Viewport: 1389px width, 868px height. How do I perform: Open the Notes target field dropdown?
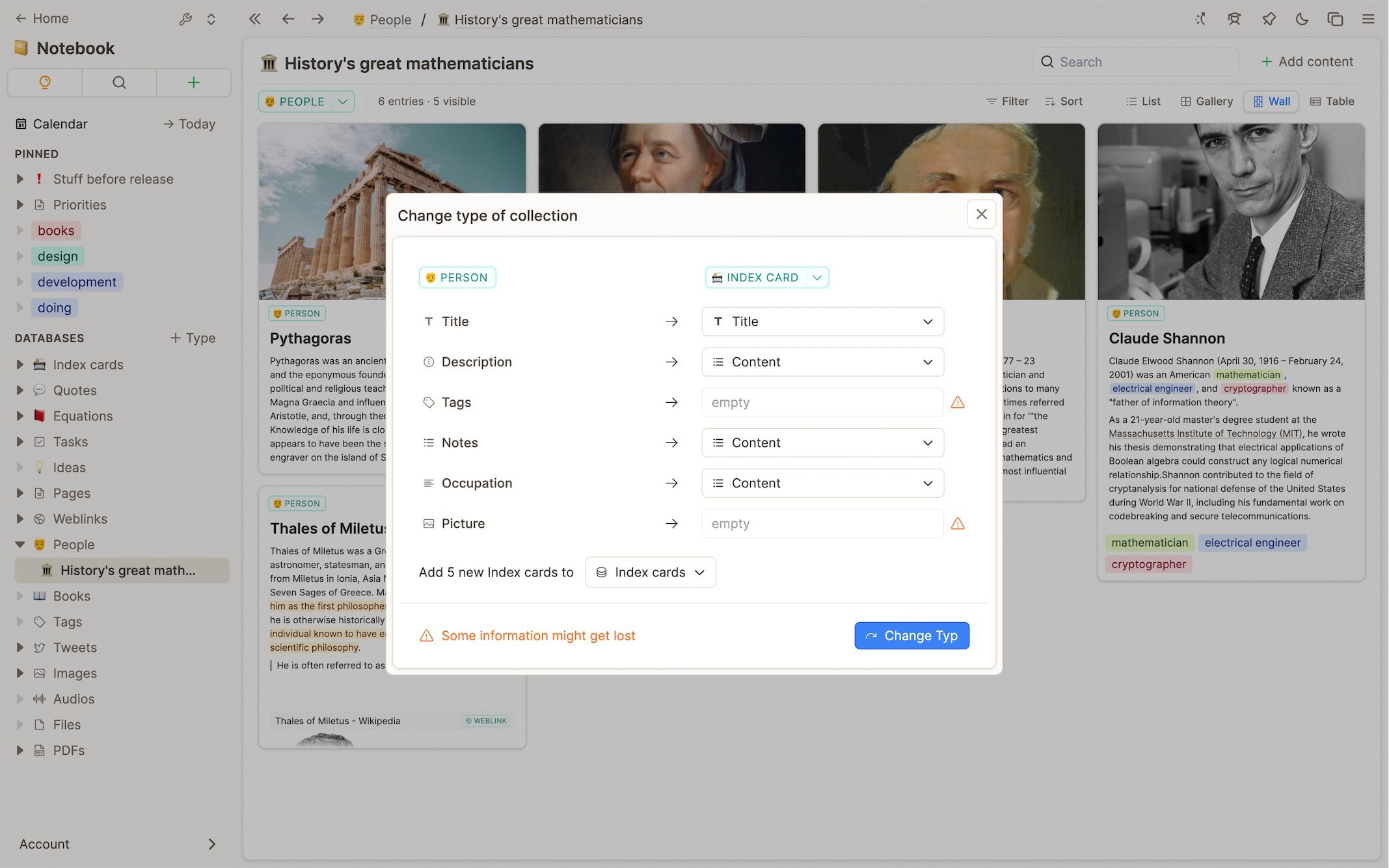click(822, 442)
